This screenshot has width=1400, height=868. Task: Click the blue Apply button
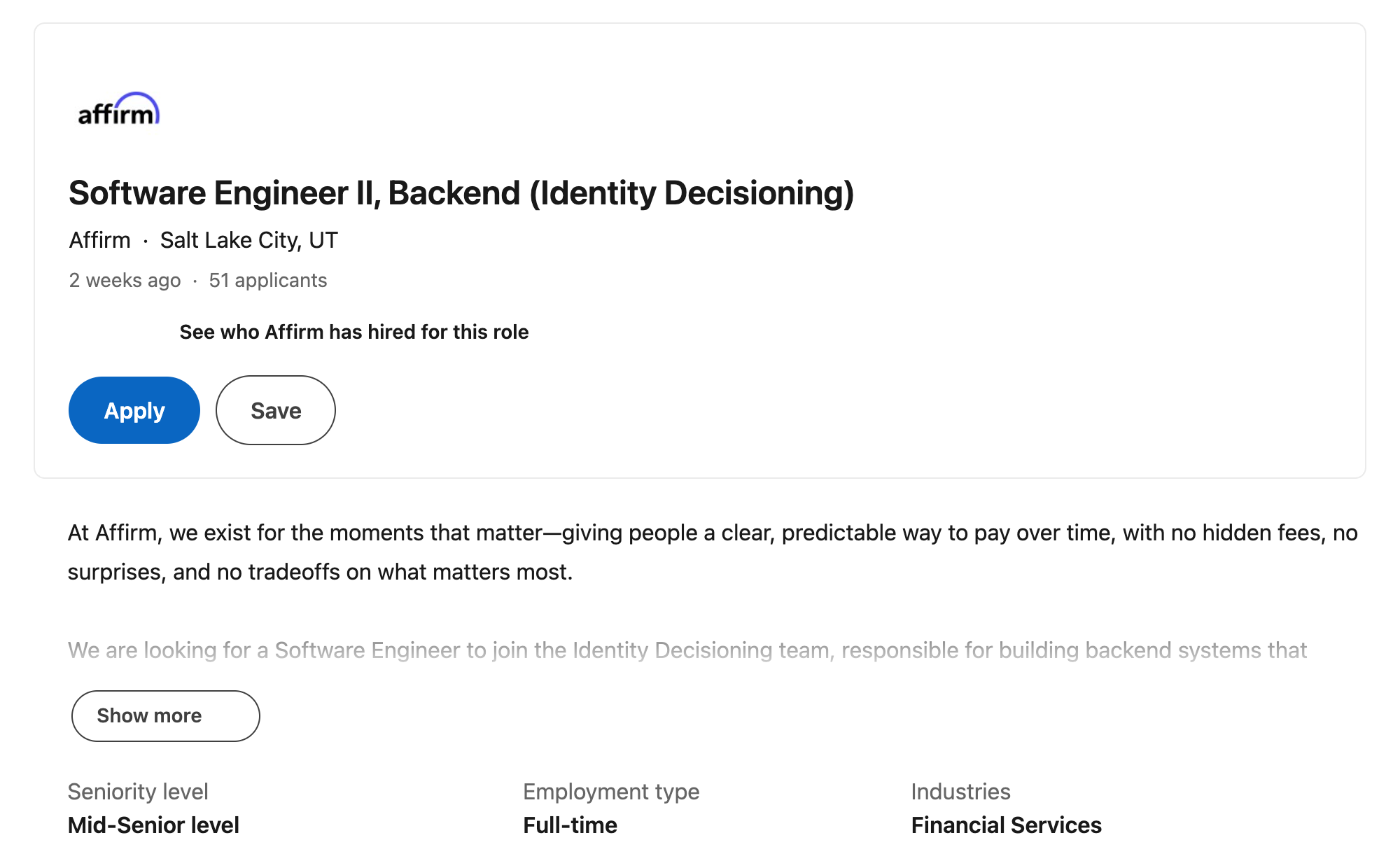(134, 410)
